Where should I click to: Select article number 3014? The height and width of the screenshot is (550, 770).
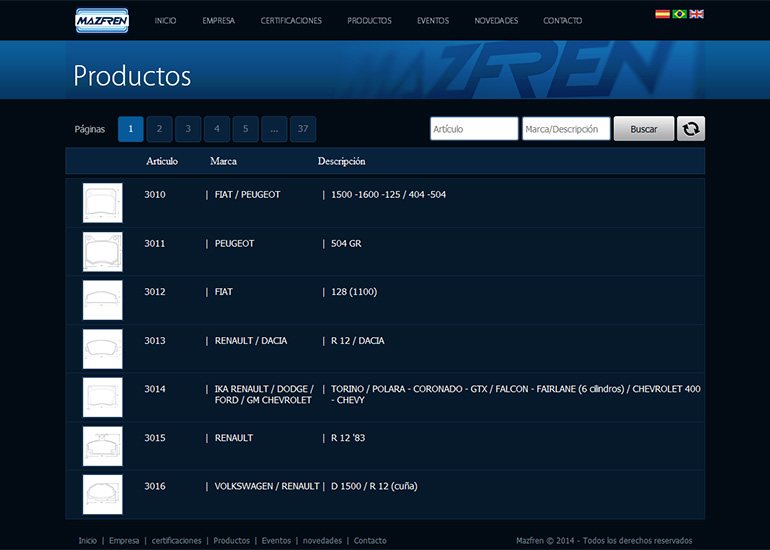[155, 389]
